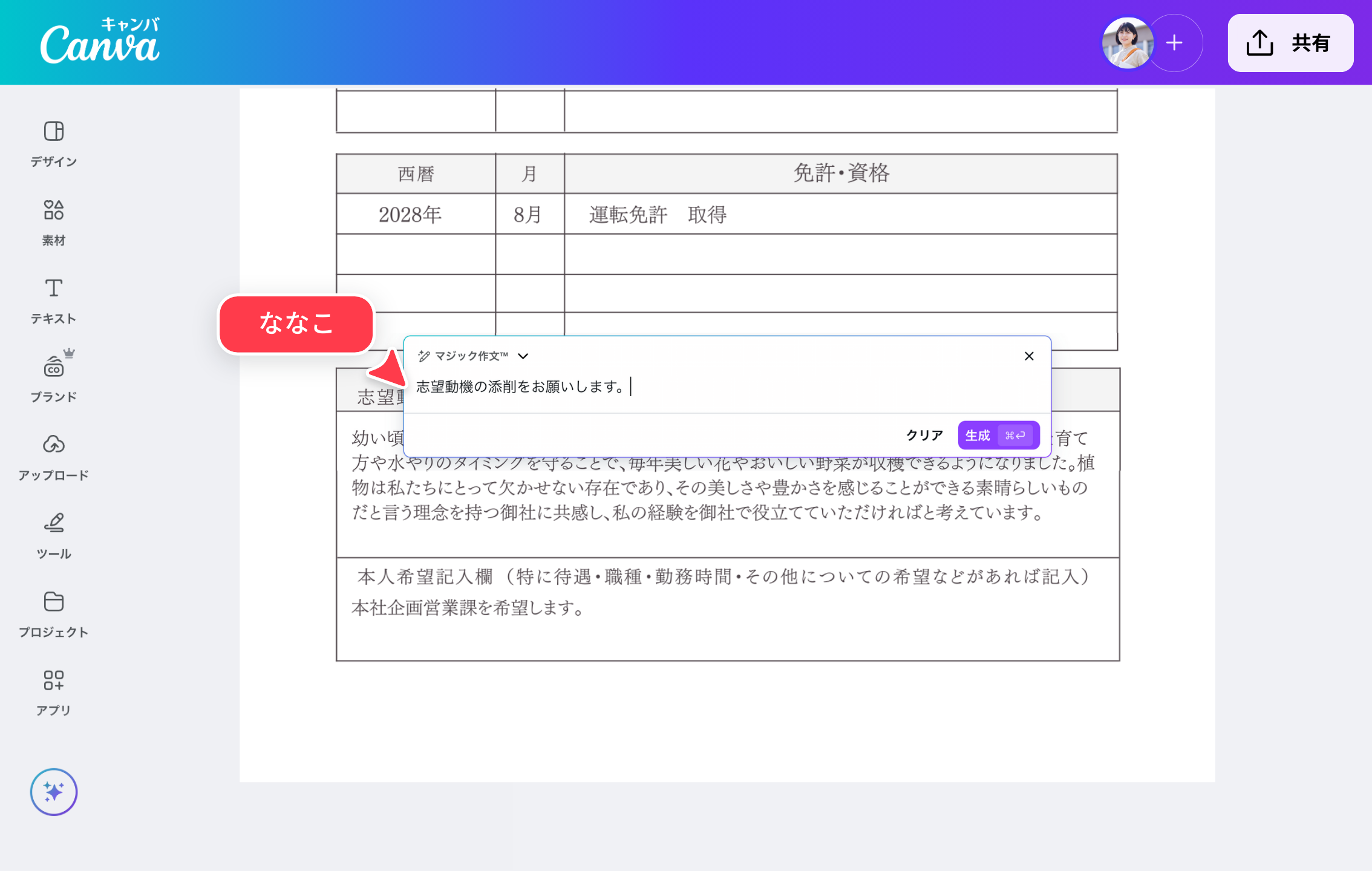Open the プロジェクト folder panel
Screen dimensions: 1372x871
(54, 615)
